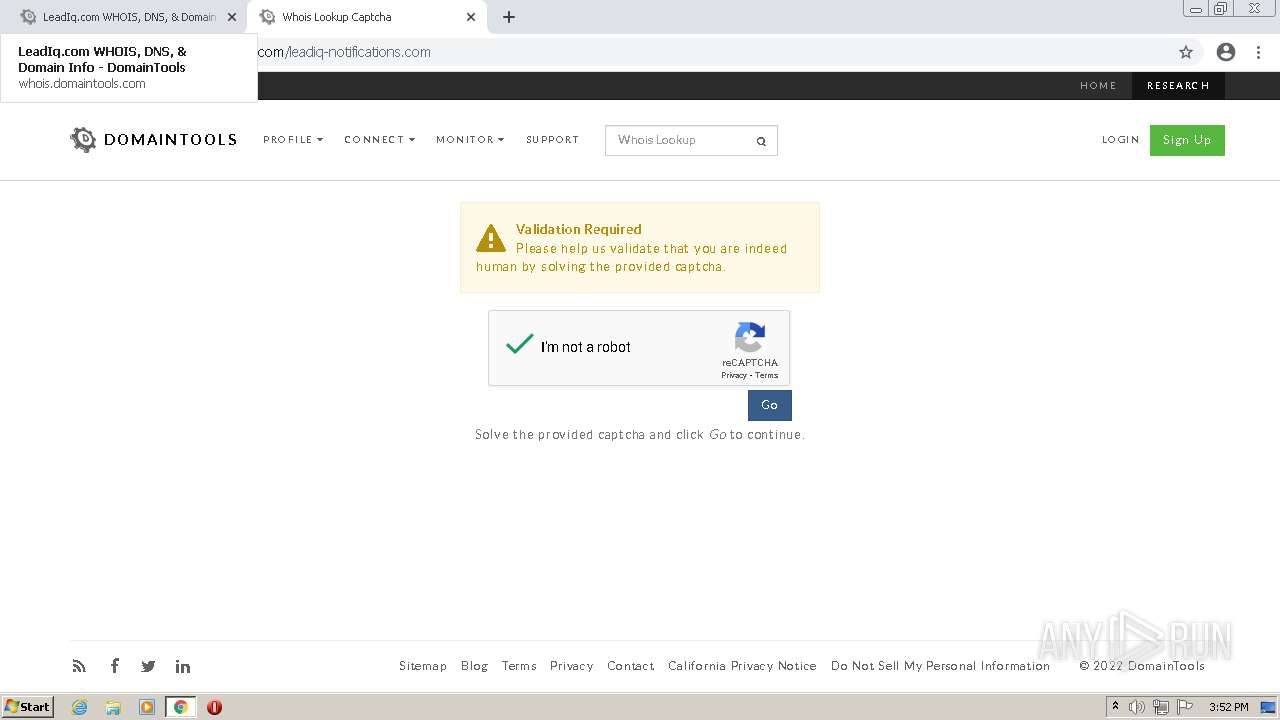Expand the PROFILE dropdown menu
1280x720 pixels.
[x=293, y=140]
